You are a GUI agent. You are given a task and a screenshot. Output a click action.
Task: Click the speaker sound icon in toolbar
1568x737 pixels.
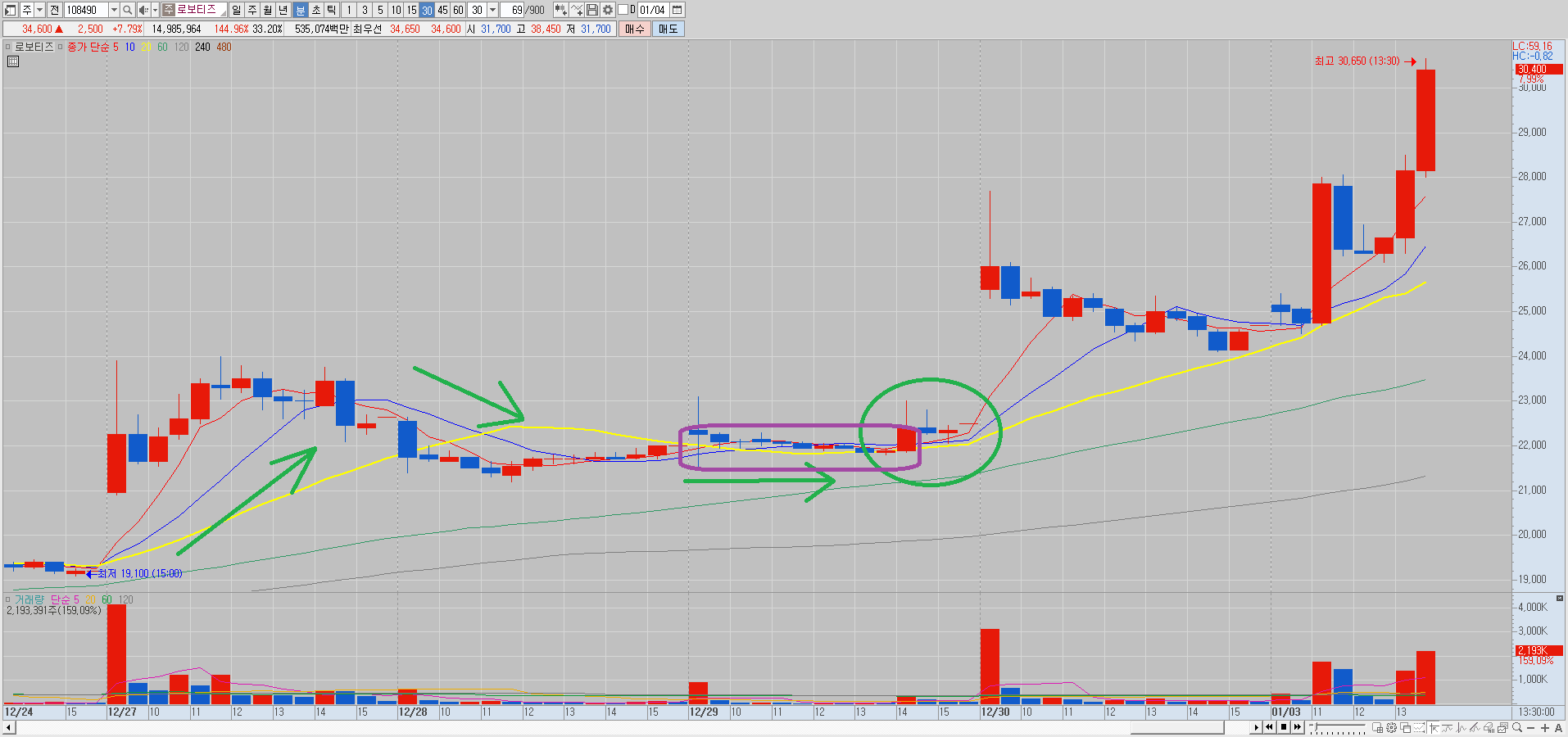[143, 10]
